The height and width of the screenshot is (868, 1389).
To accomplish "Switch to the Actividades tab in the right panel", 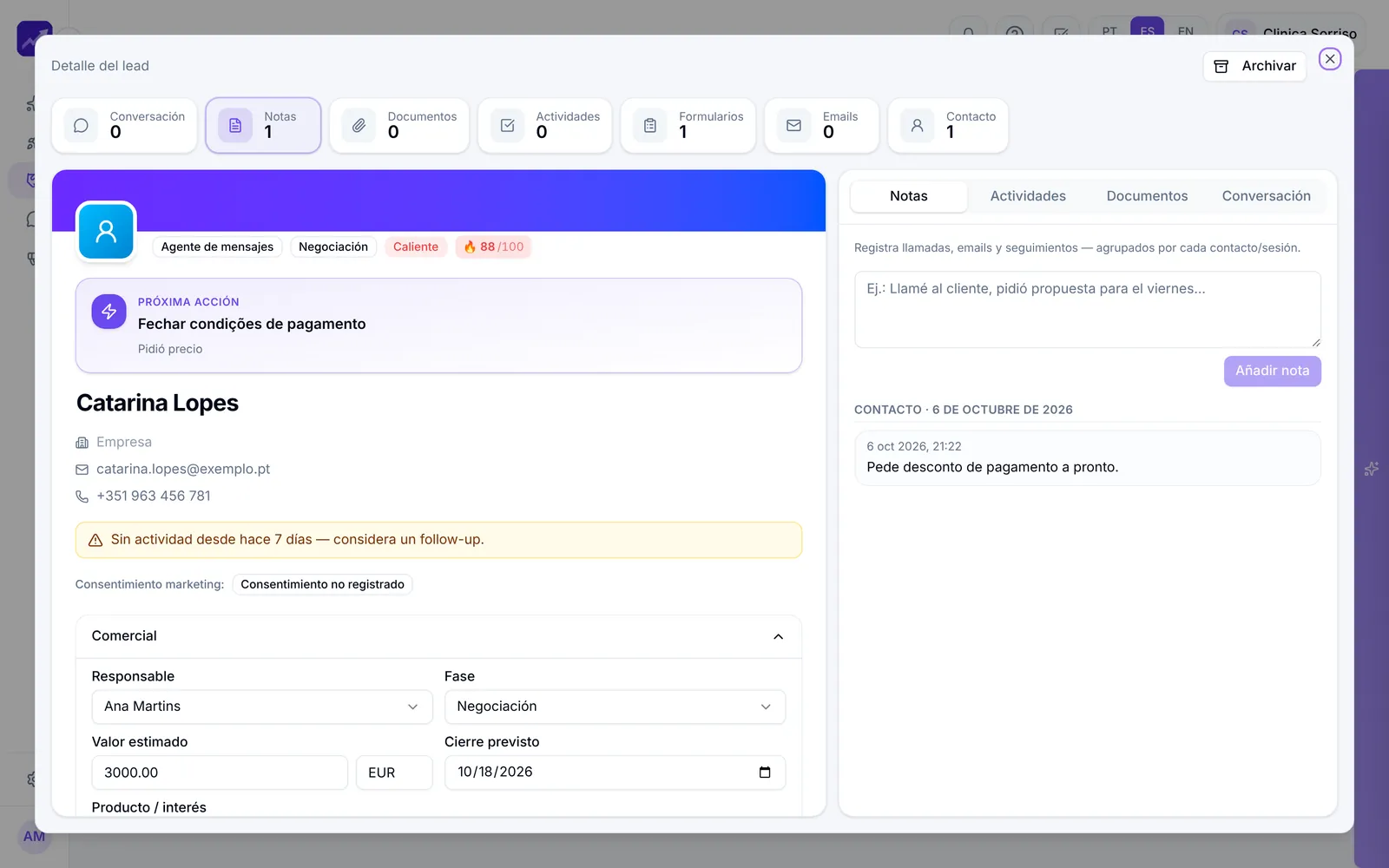I will [1028, 196].
